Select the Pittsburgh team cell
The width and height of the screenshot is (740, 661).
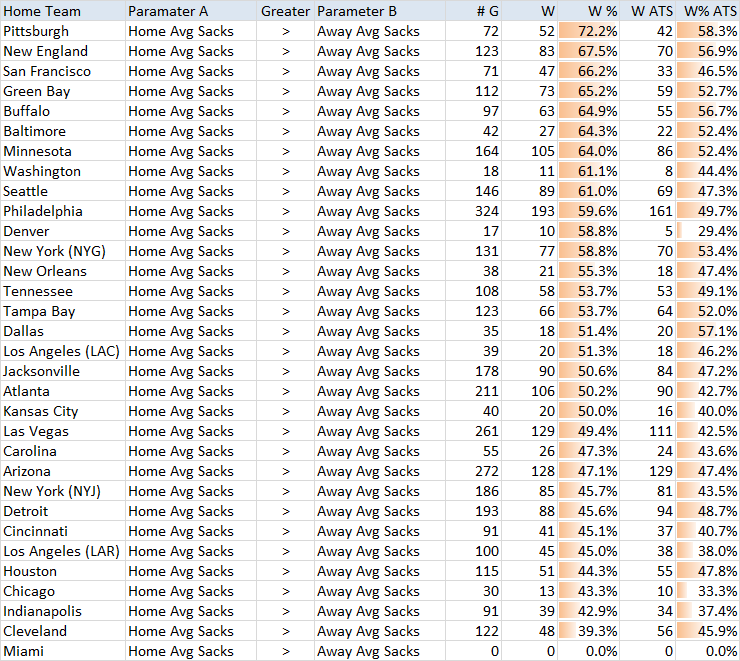pos(63,31)
